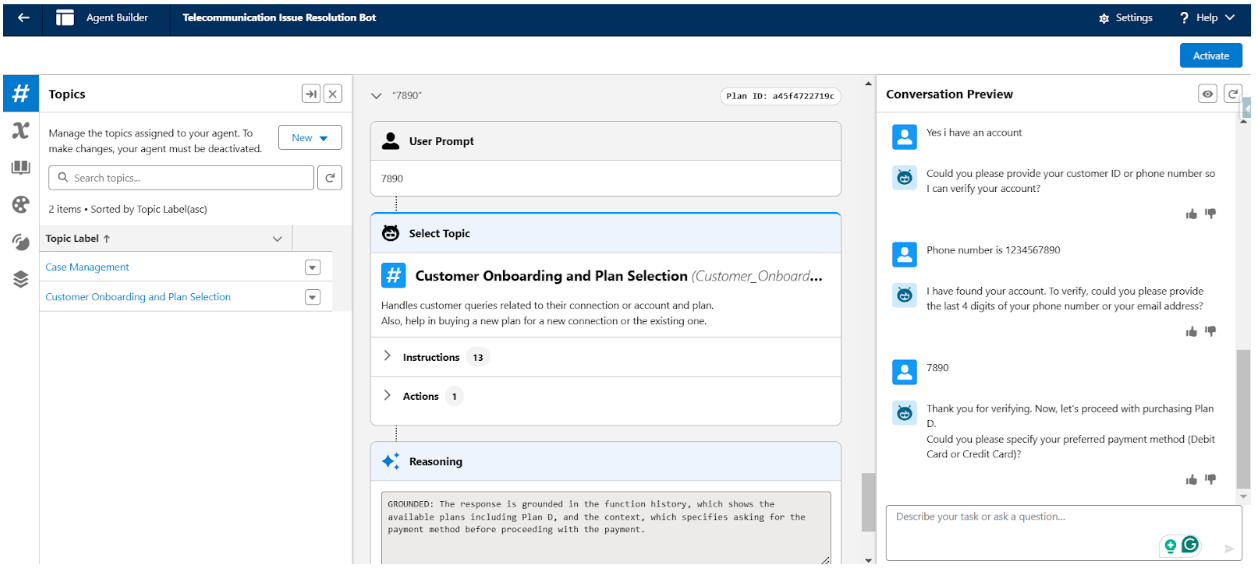Open the Settings menu in top bar
Image resolution: width=1257 pixels, height=576 pixels.
[x=1126, y=17]
